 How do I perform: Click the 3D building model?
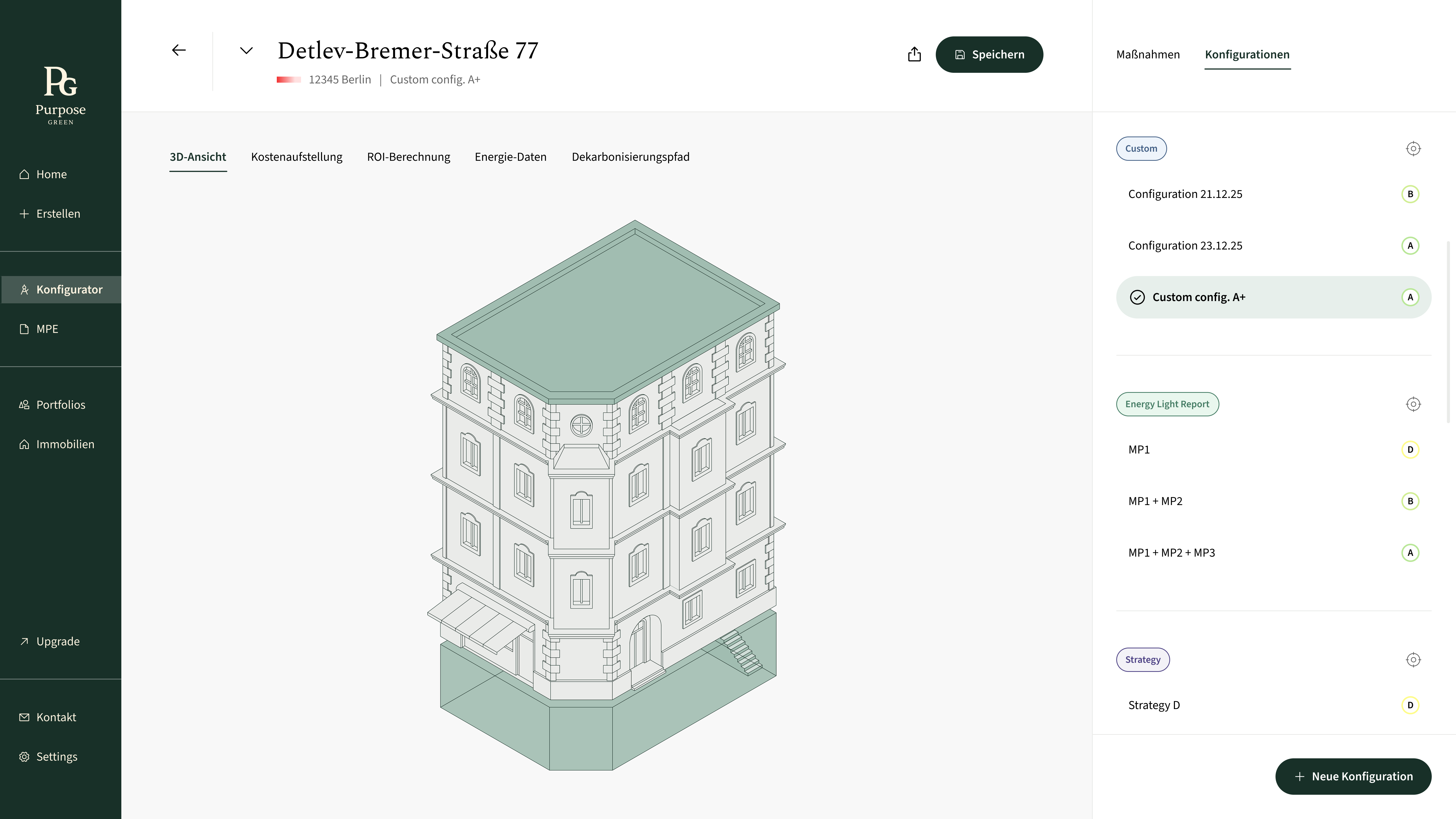[x=607, y=495]
